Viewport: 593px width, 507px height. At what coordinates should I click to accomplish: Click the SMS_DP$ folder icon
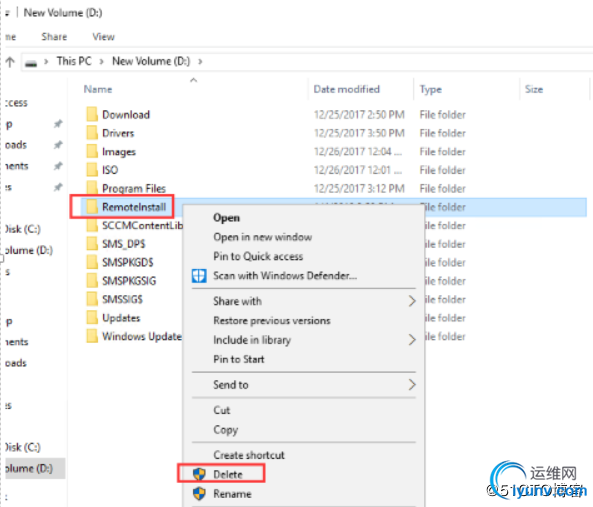(92, 243)
